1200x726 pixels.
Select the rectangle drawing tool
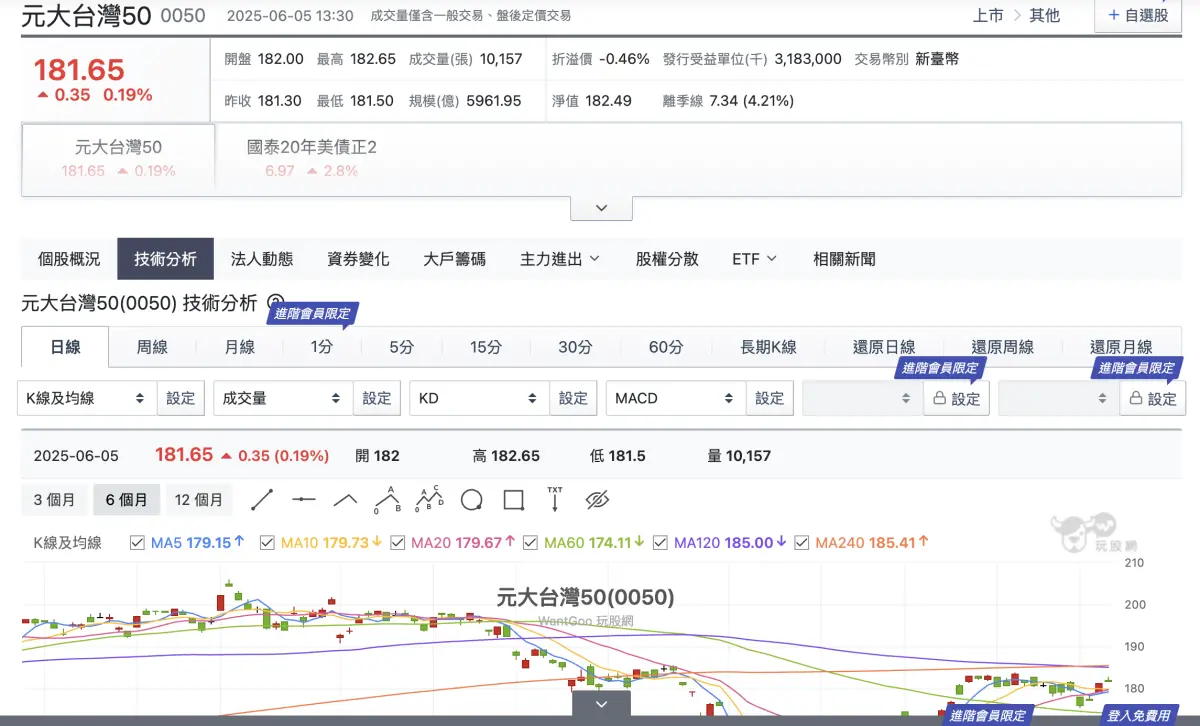(x=514, y=499)
